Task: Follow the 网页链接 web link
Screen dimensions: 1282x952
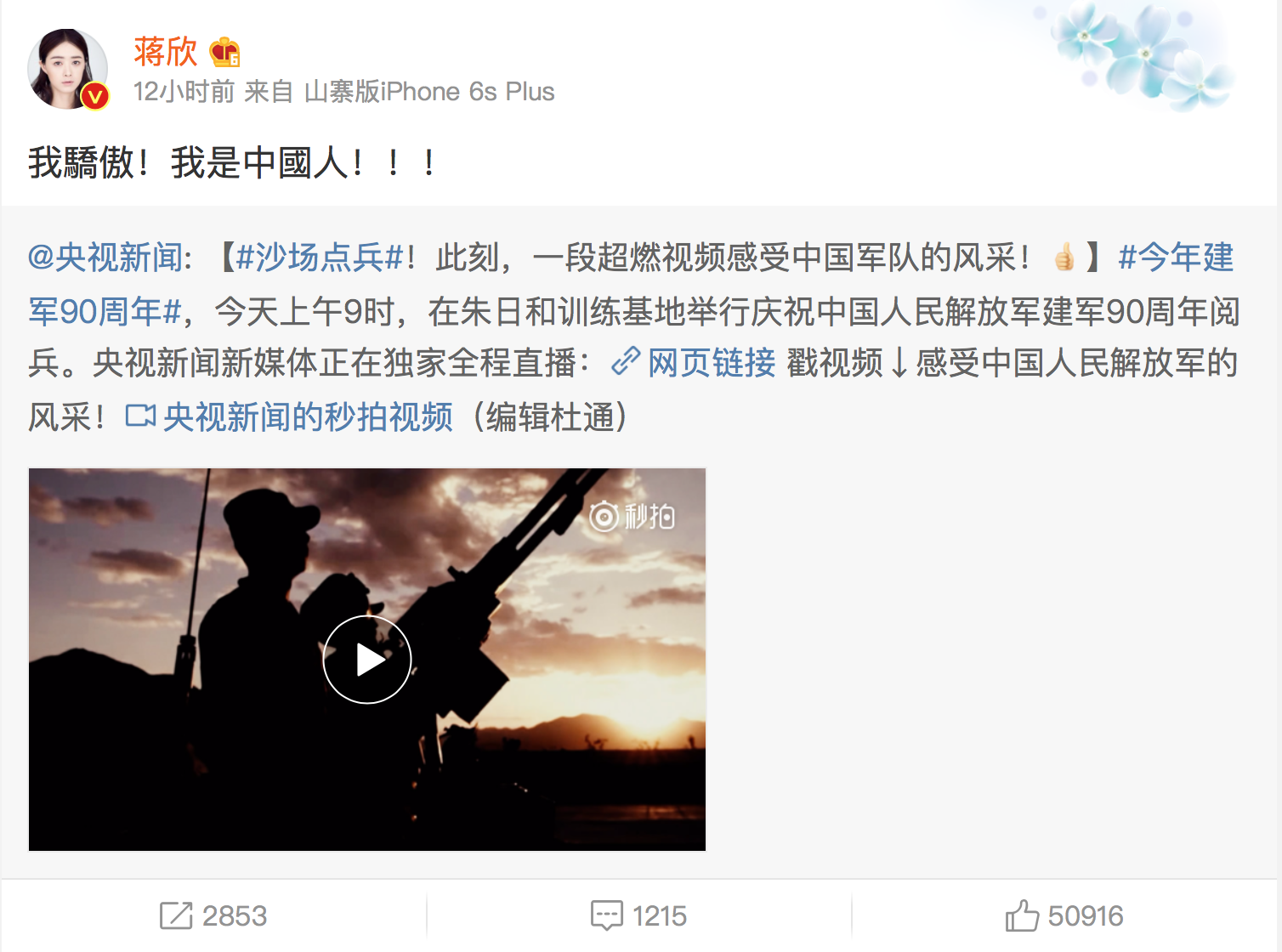Action: tap(712, 363)
